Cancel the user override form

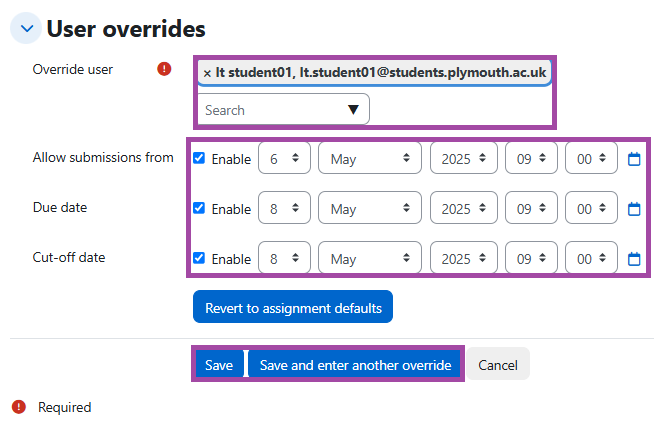pyautogui.click(x=498, y=364)
